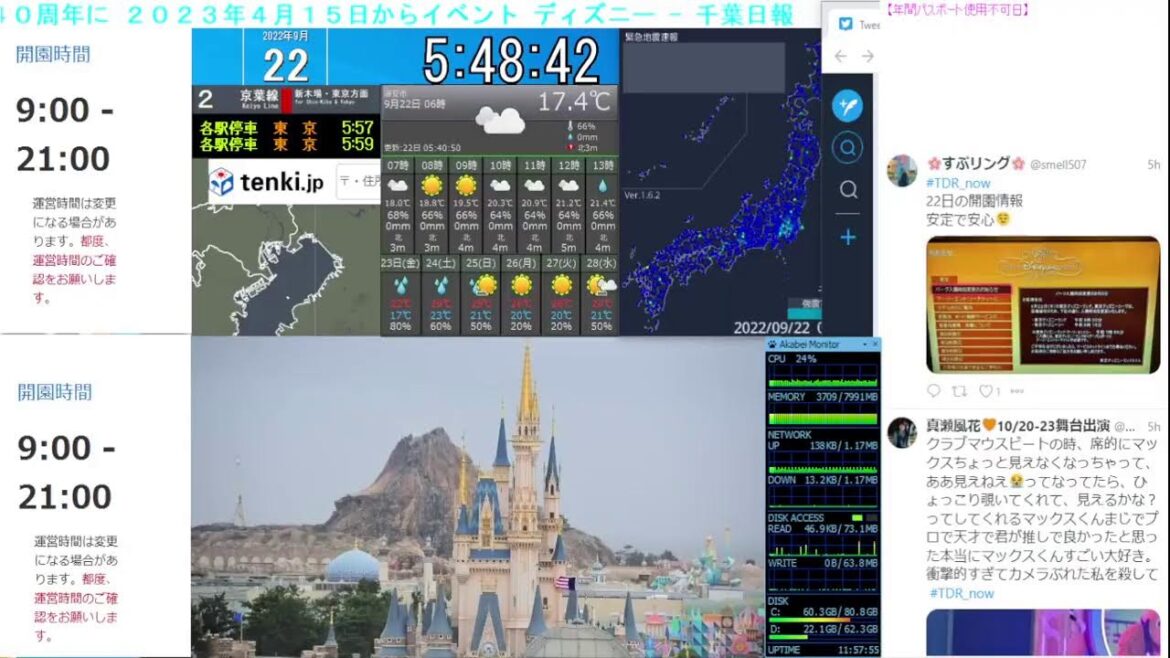Open the #TDR_now hashtag in the すぷリング tweet
The width and height of the screenshot is (1170, 658).
click(x=958, y=183)
